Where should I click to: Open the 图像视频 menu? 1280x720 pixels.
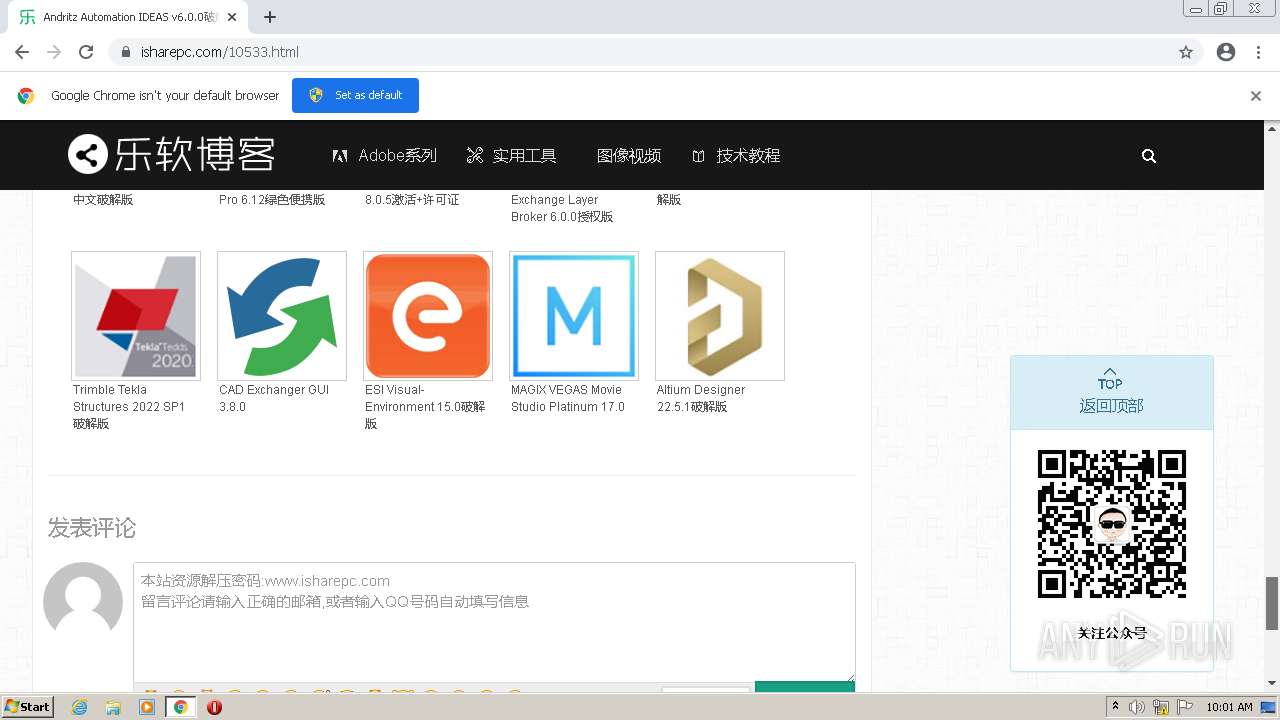click(629, 156)
